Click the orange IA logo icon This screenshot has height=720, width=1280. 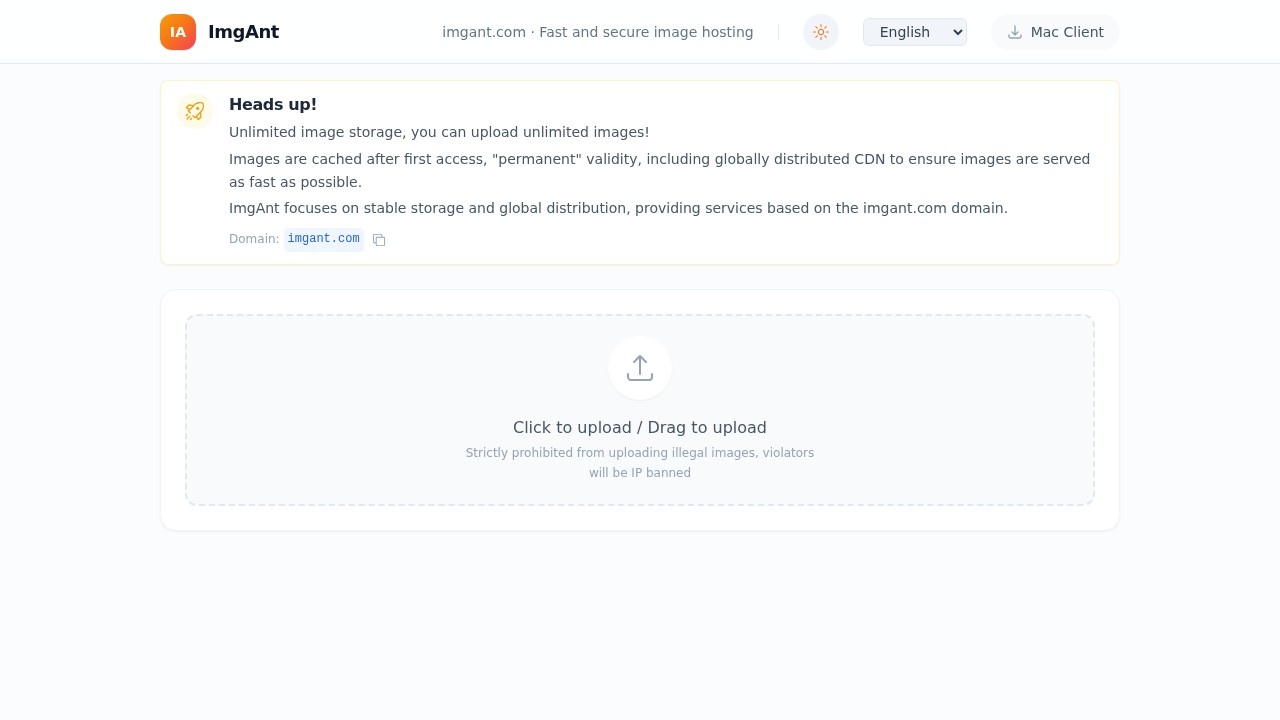point(178,32)
